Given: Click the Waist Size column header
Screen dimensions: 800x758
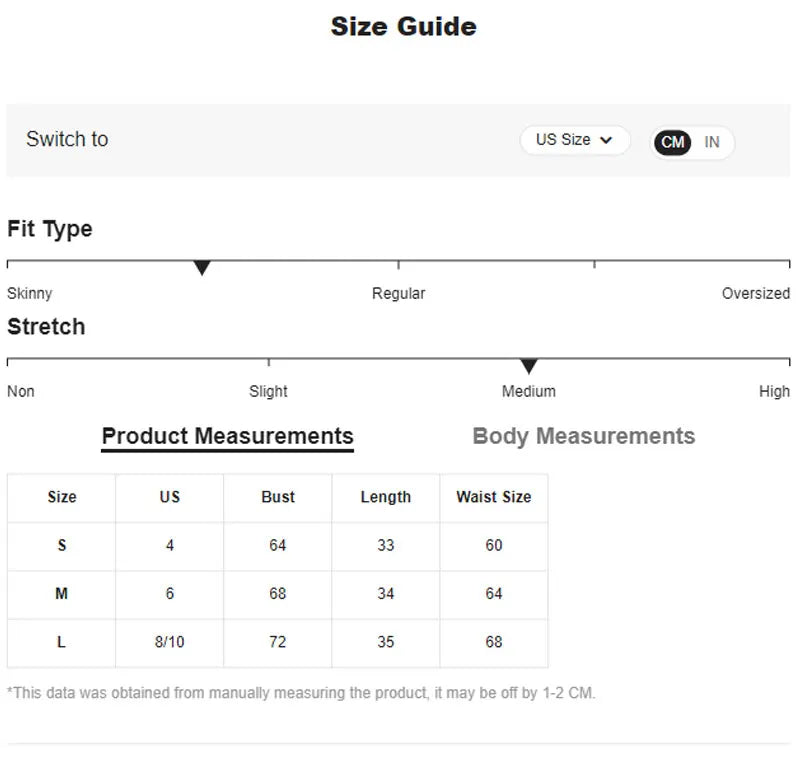Looking at the screenshot, I should [494, 497].
